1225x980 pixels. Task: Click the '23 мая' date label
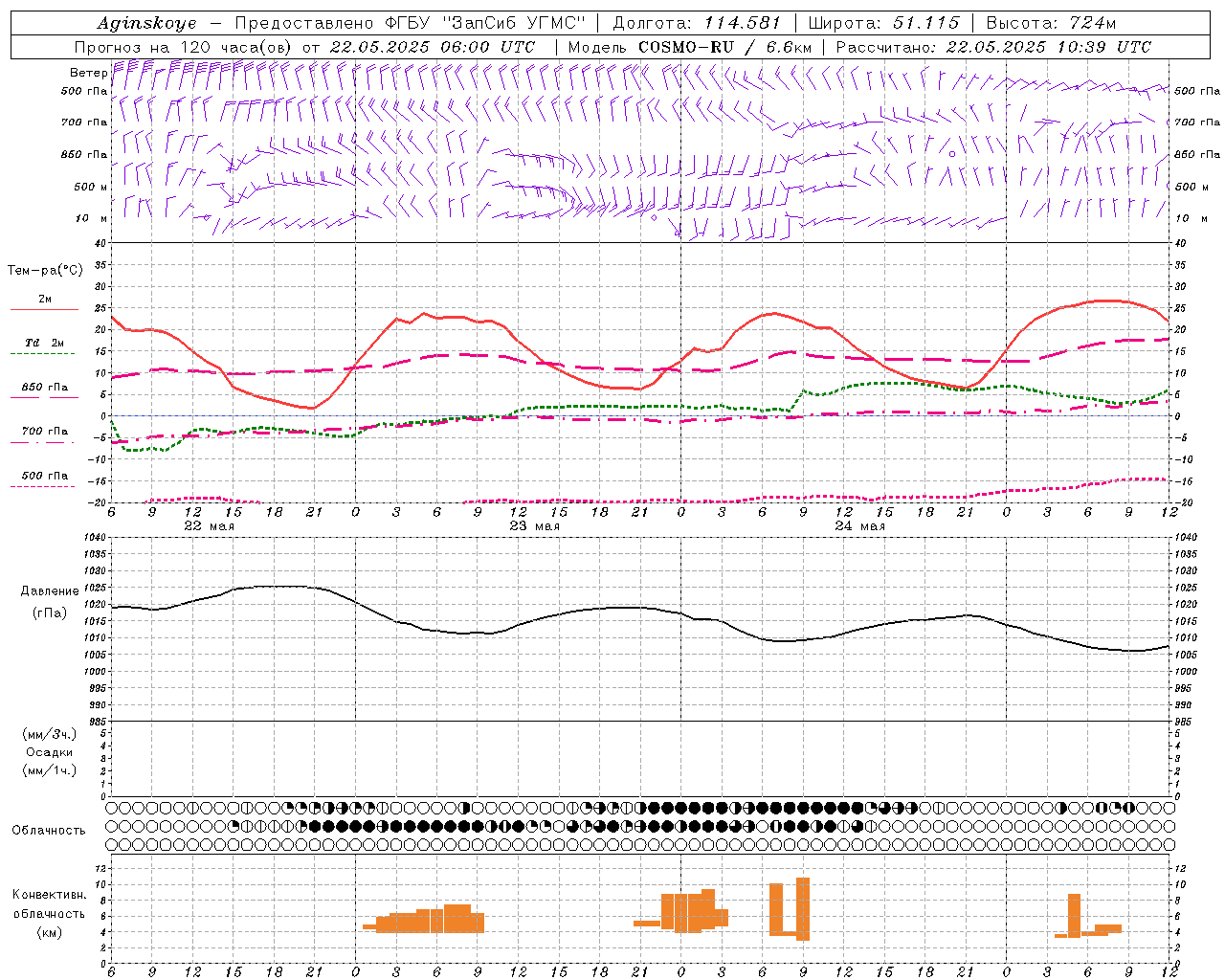pyautogui.click(x=534, y=525)
